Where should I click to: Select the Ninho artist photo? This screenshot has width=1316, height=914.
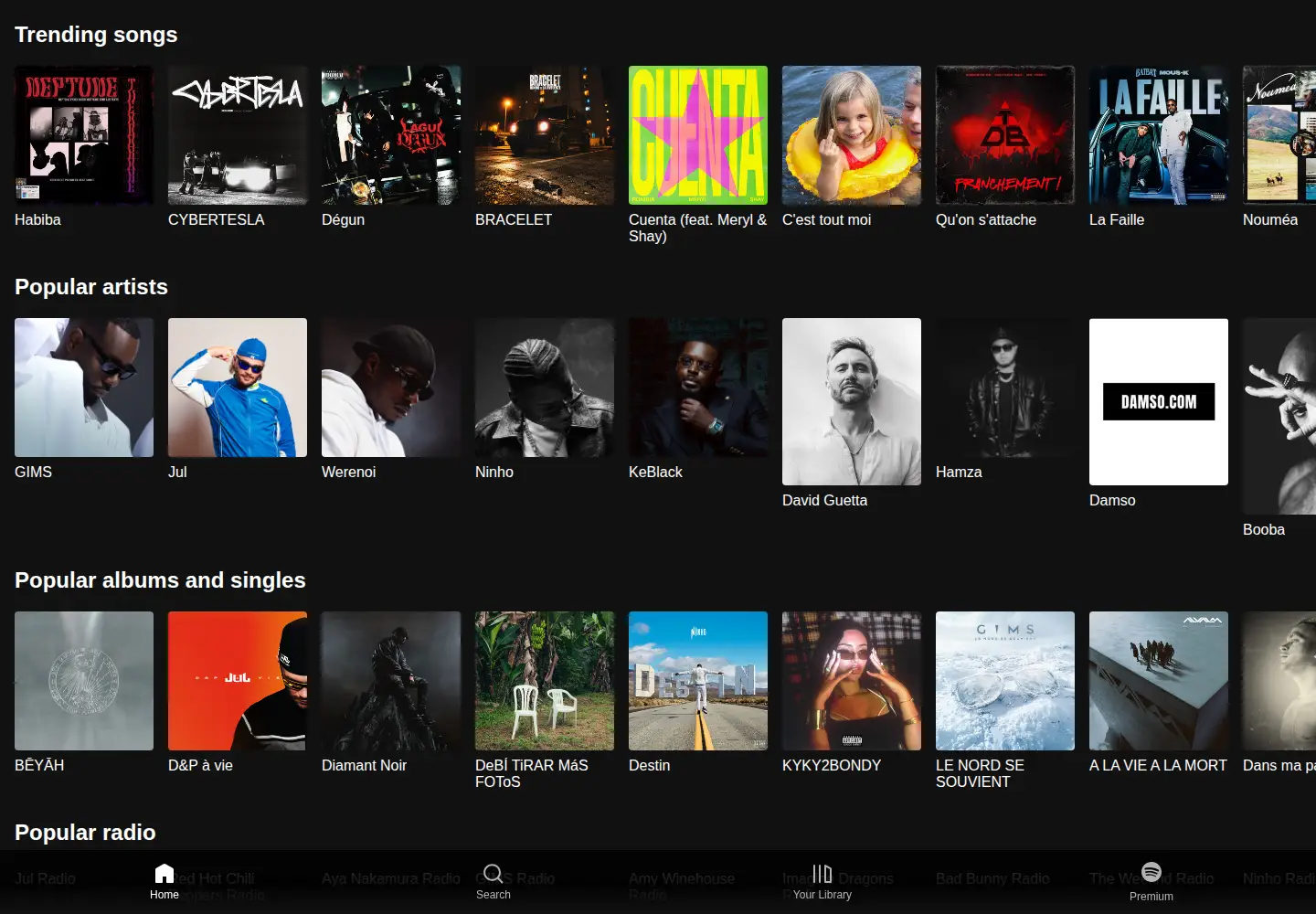point(545,388)
